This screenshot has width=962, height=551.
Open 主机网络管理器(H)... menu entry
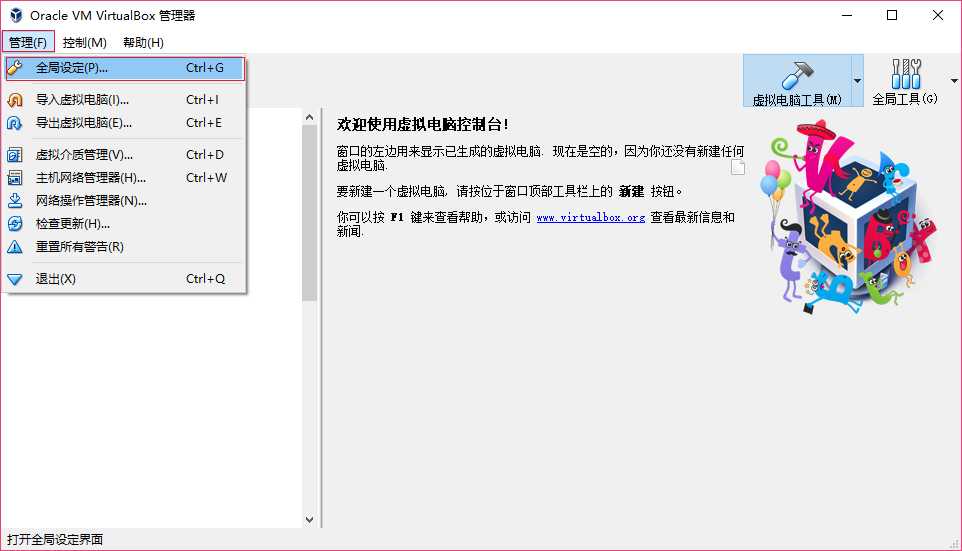coord(125,178)
